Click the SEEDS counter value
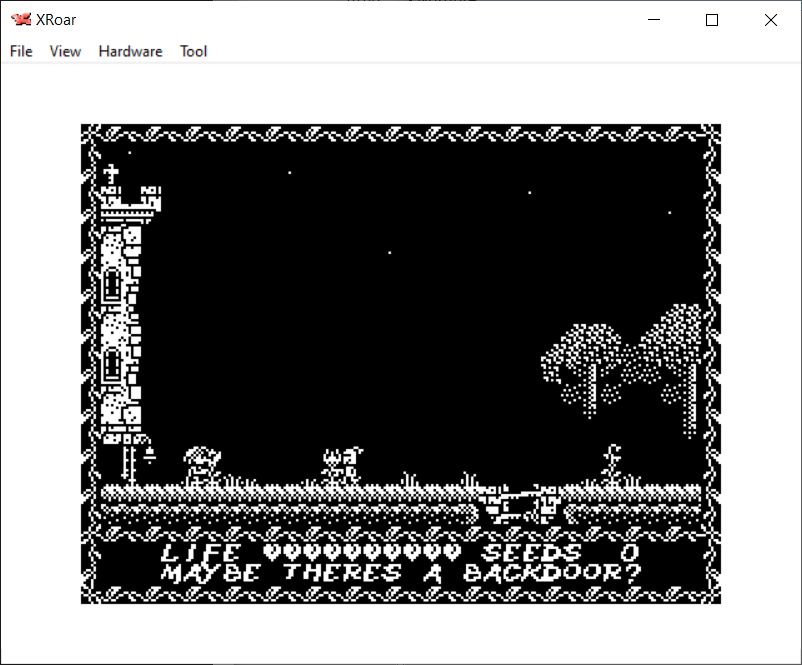This screenshot has height=665, width=802. (x=628, y=552)
